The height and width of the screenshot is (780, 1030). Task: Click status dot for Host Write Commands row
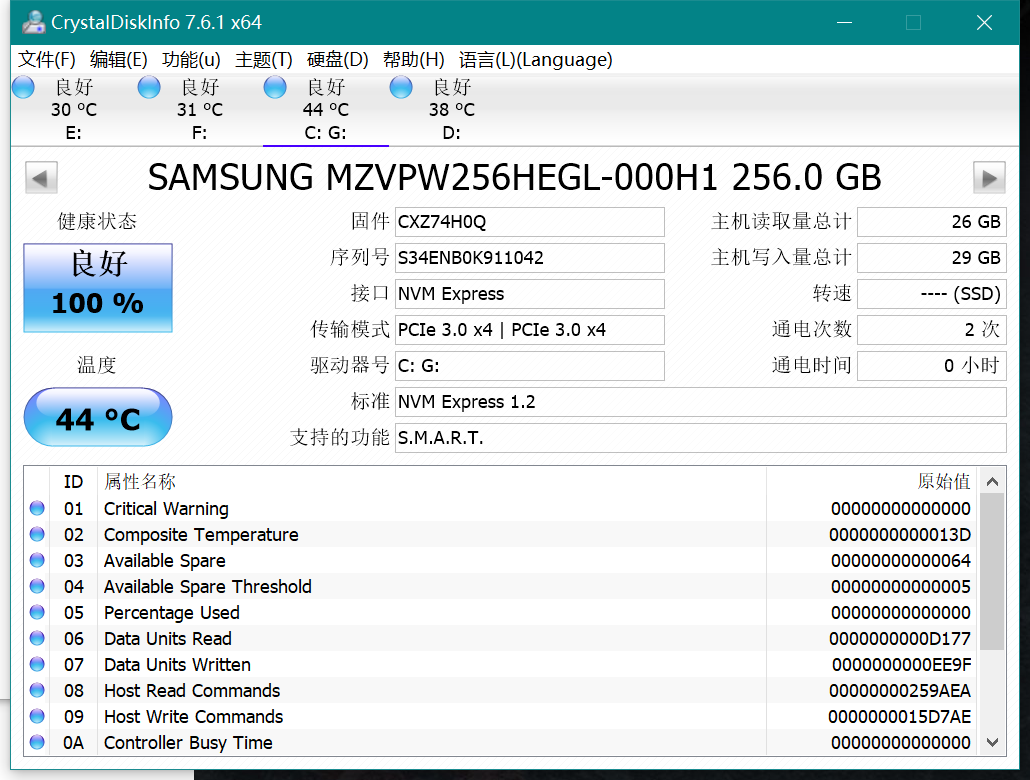(x=37, y=716)
